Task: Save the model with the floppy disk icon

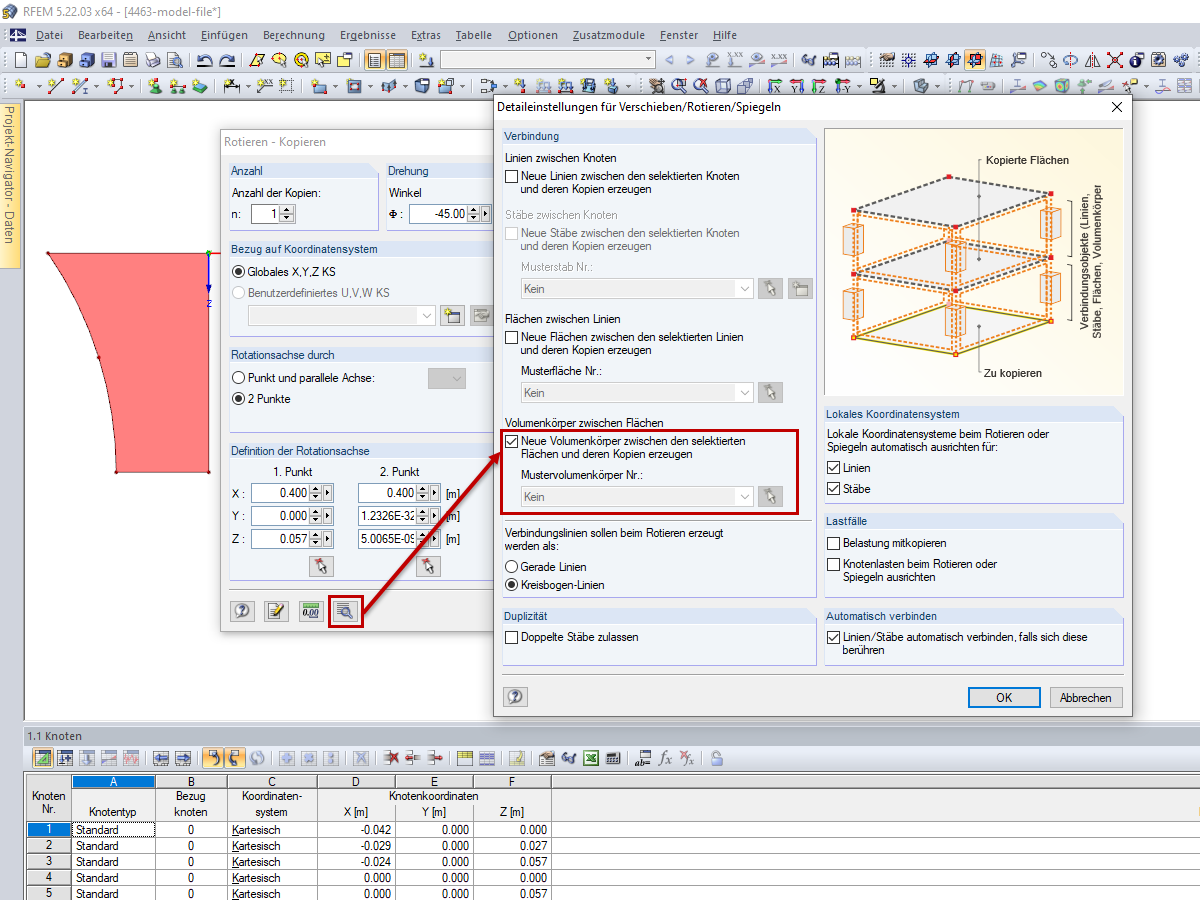Action: 108,60
